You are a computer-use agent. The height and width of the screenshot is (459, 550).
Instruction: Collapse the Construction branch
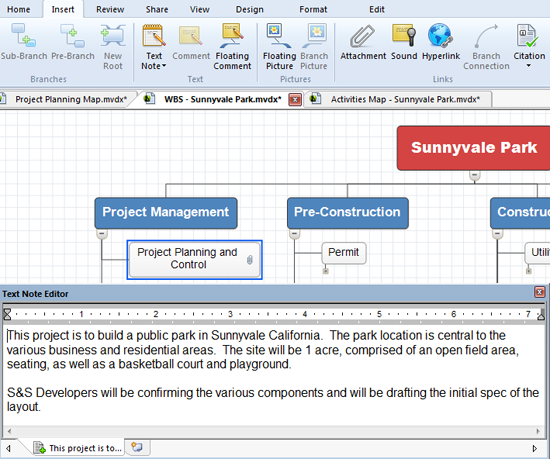(497, 234)
